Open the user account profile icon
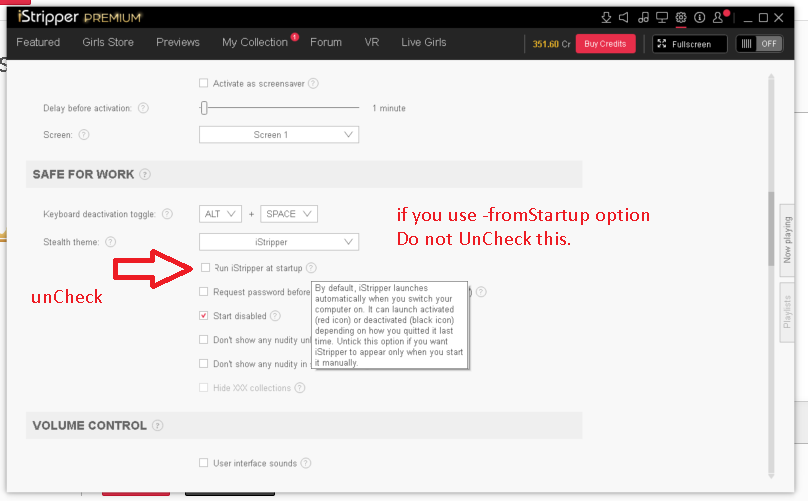Image resolution: width=808 pixels, height=501 pixels. [x=718, y=18]
